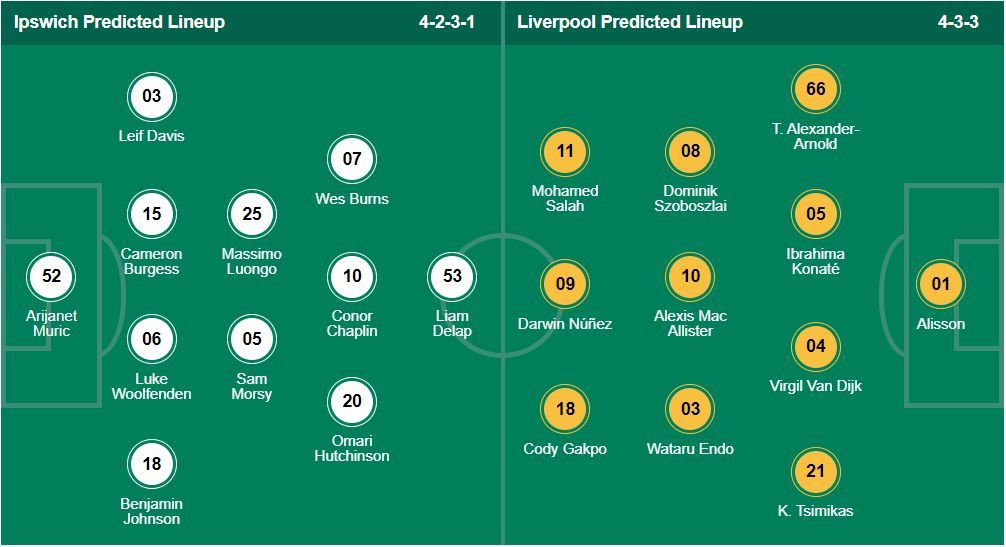Click the Liverpool Predicted Lineup heading
The height and width of the screenshot is (547, 1006).
coord(630,22)
